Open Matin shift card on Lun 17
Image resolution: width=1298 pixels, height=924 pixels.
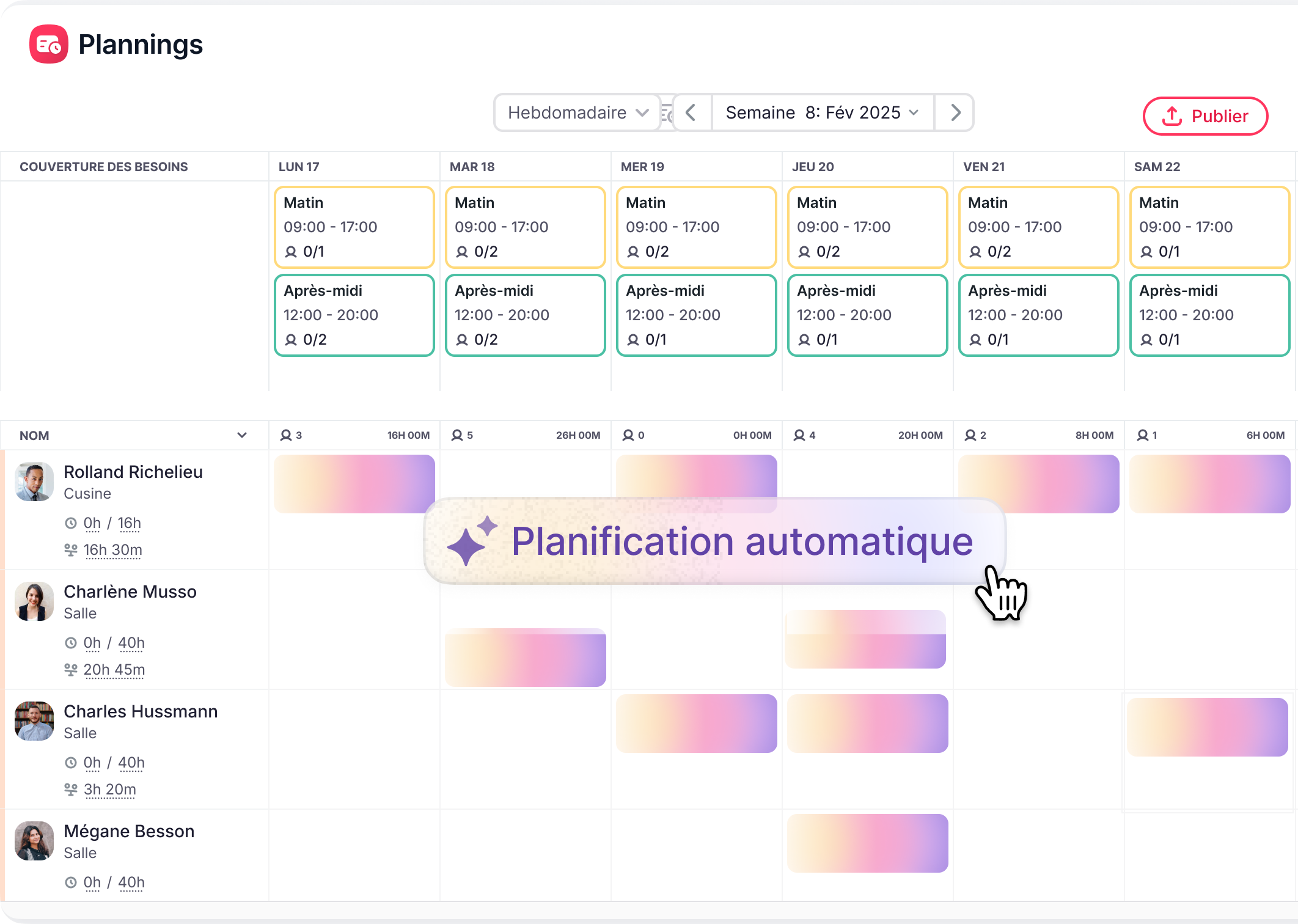[354, 227]
